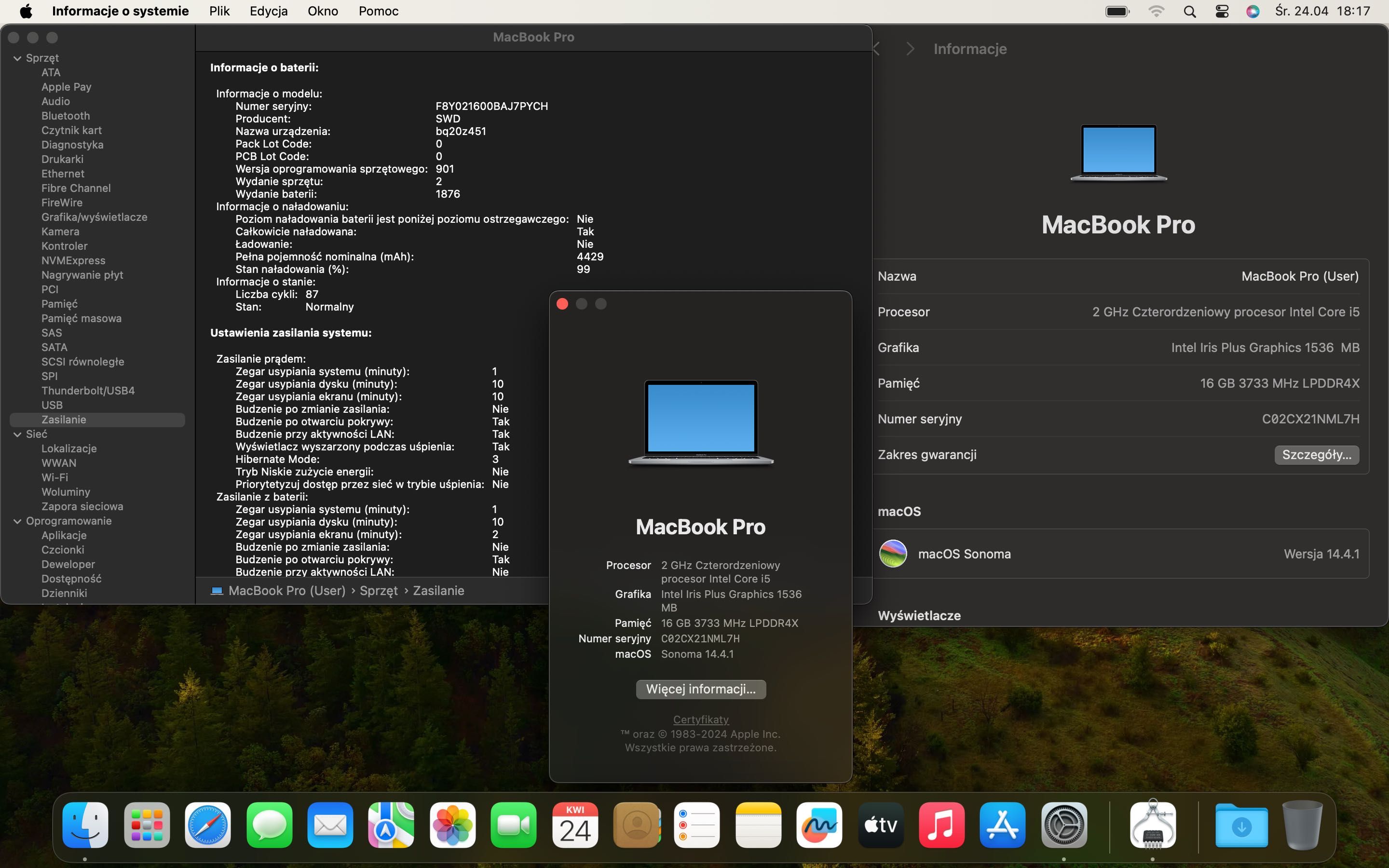Screen dimensions: 1389x868
Task: Open System Settings gear in the Dock
Action: [x=1063, y=825]
